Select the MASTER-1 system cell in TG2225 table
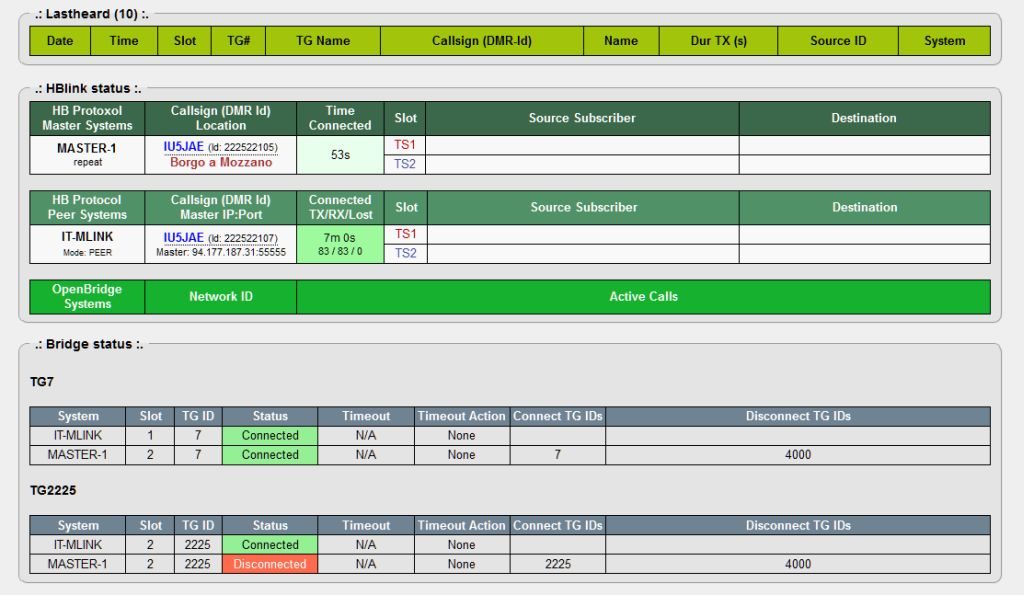Image resolution: width=1024 pixels, height=595 pixels. click(78, 564)
